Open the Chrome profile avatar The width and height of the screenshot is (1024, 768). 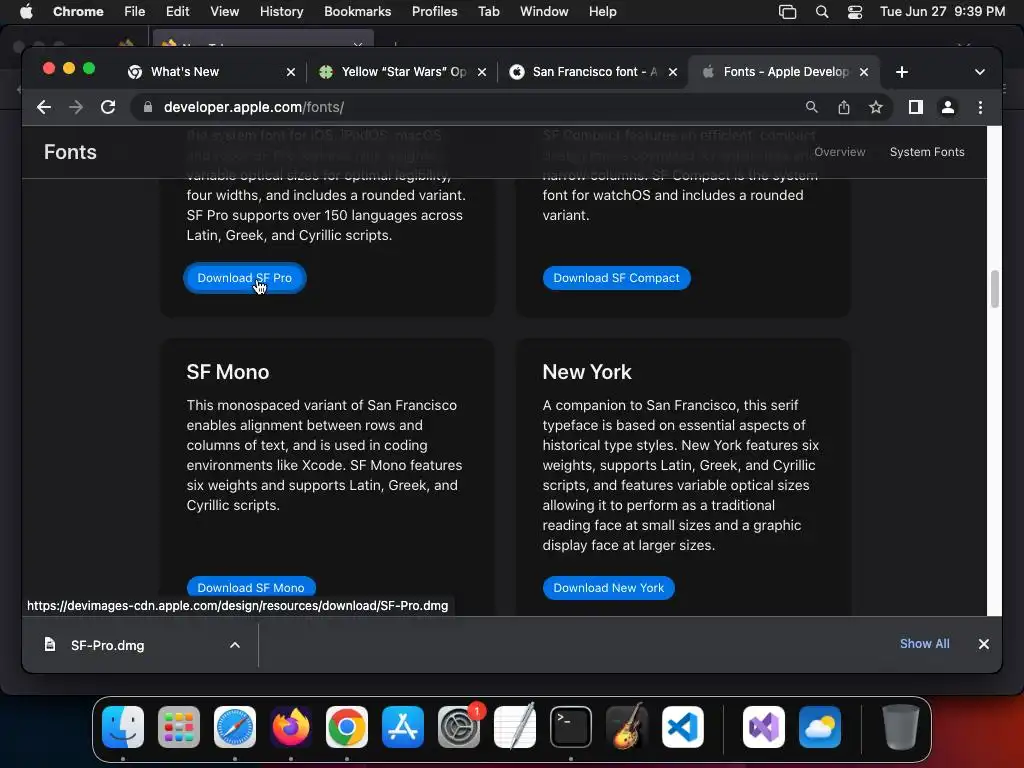[x=948, y=107]
